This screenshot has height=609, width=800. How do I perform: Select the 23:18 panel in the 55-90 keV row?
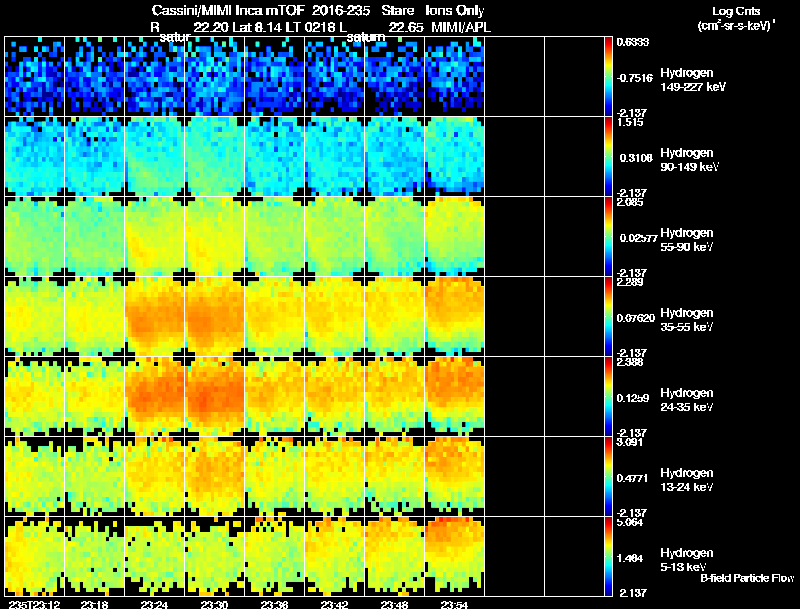pyautogui.click(x=95, y=237)
